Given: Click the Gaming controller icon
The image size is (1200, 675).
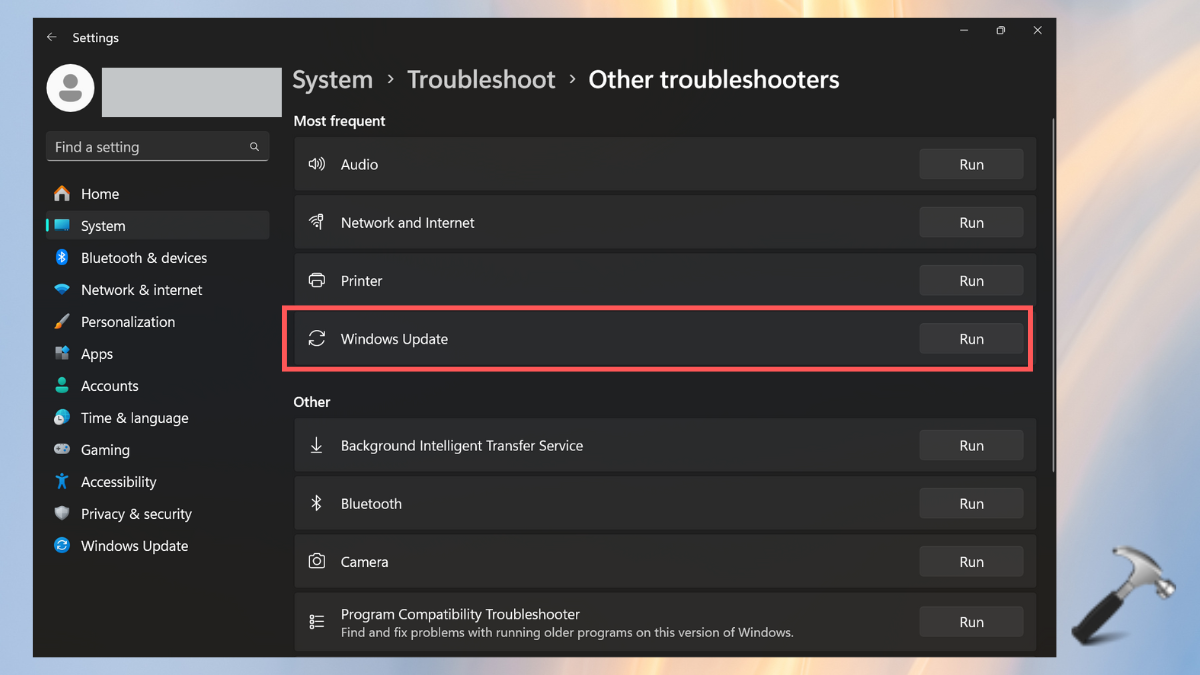Looking at the screenshot, I should click(x=62, y=450).
